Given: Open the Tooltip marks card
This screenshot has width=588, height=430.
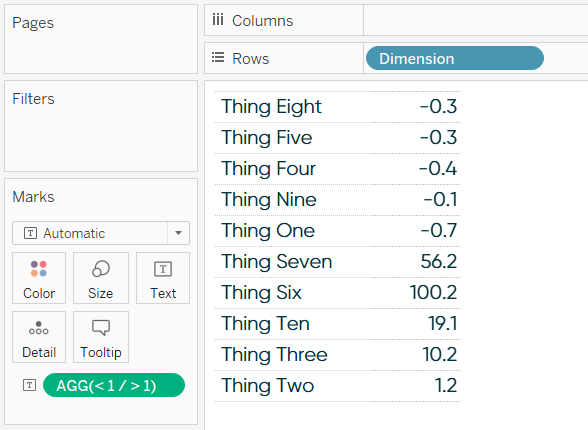Looking at the screenshot, I should point(100,337).
